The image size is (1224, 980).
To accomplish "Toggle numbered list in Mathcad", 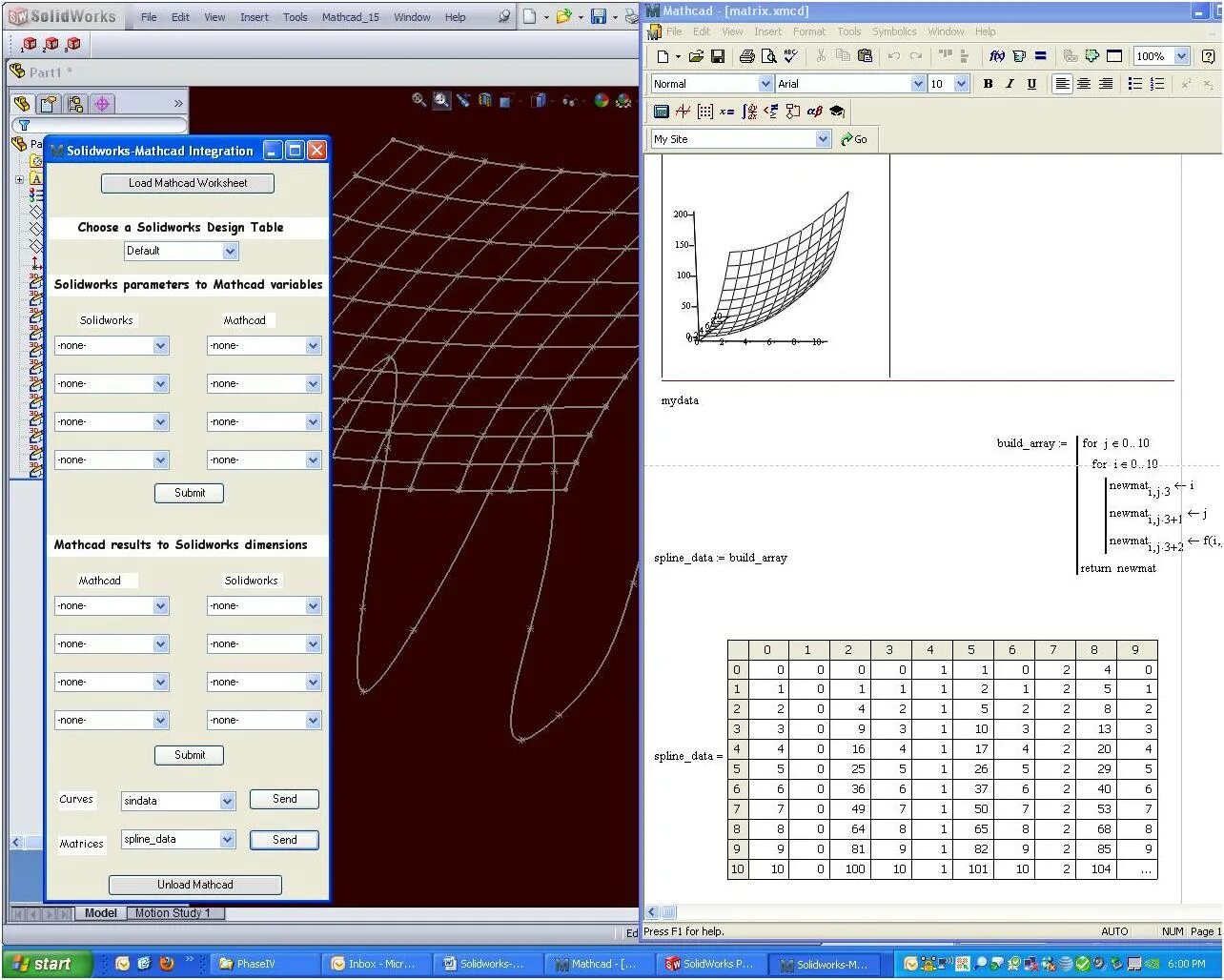I will coord(1157,84).
